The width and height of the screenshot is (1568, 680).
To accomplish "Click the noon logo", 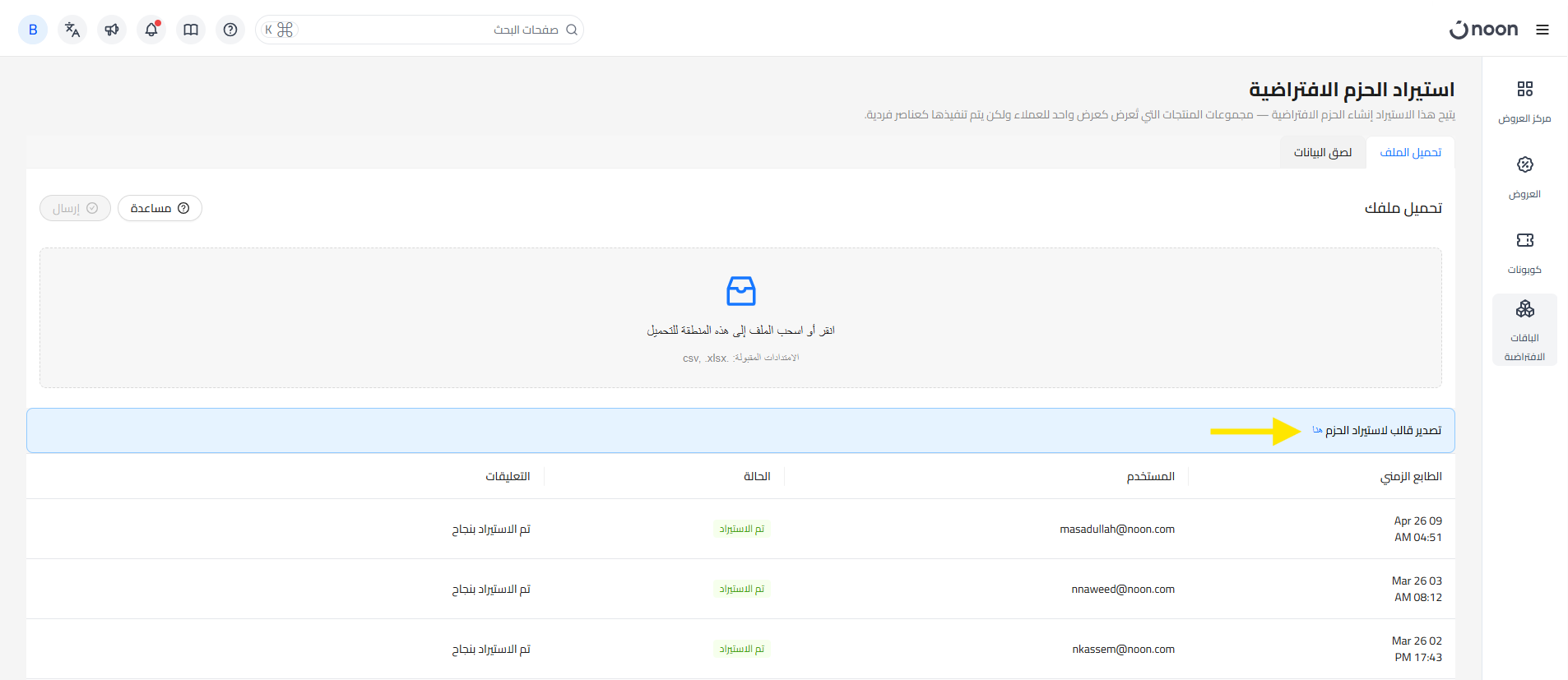I will pyautogui.click(x=1484, y=30).
